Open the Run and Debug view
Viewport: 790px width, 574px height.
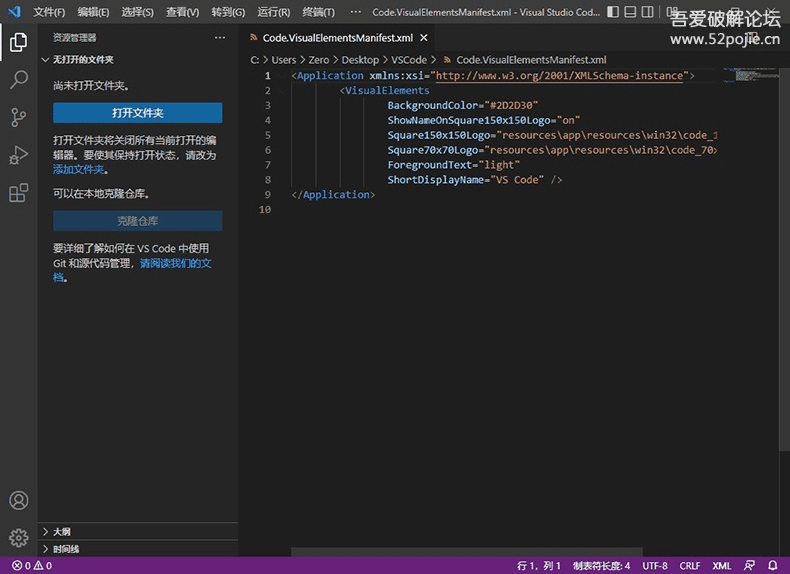18,155
